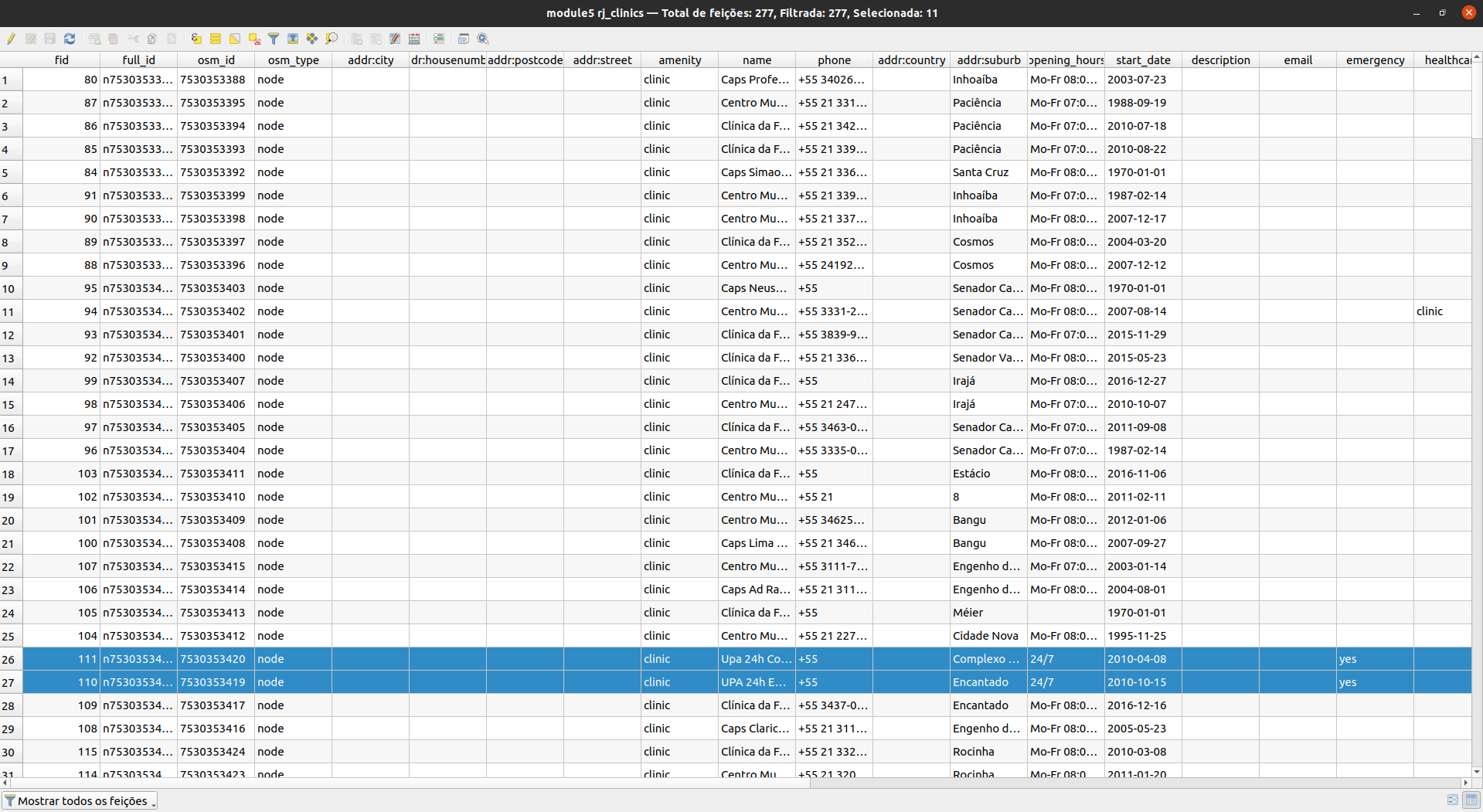Cut selected rows to clipboard
The height and width of the screenshot is (812, 1483).
click(133, 39)
